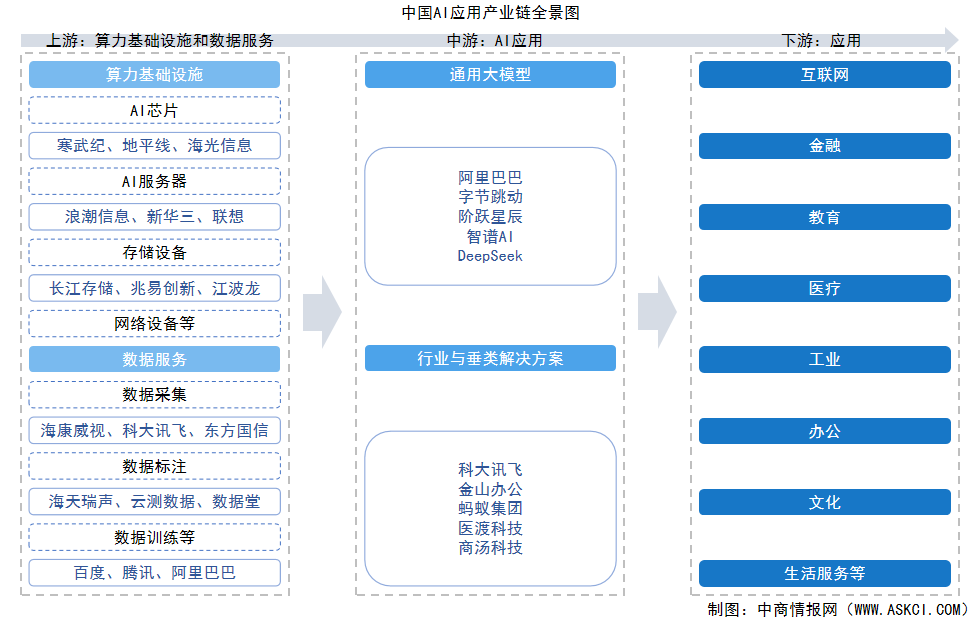This screenshot has width=979, height=625.
Task: Click the 数据服务 section header
Action: [x=155, y=359]
